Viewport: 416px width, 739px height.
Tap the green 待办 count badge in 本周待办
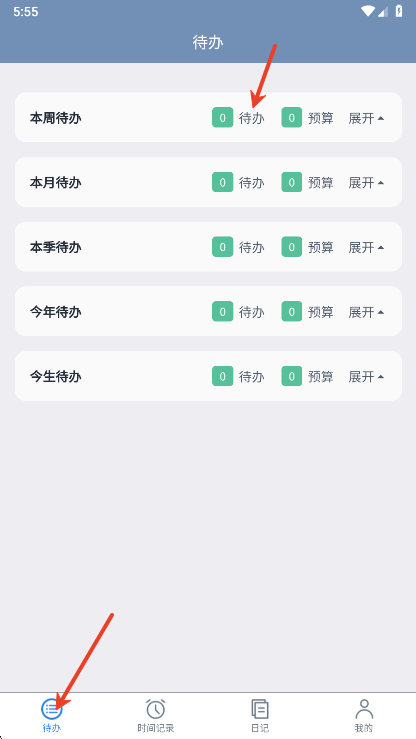pyautogui.click(x=222, y=117)
